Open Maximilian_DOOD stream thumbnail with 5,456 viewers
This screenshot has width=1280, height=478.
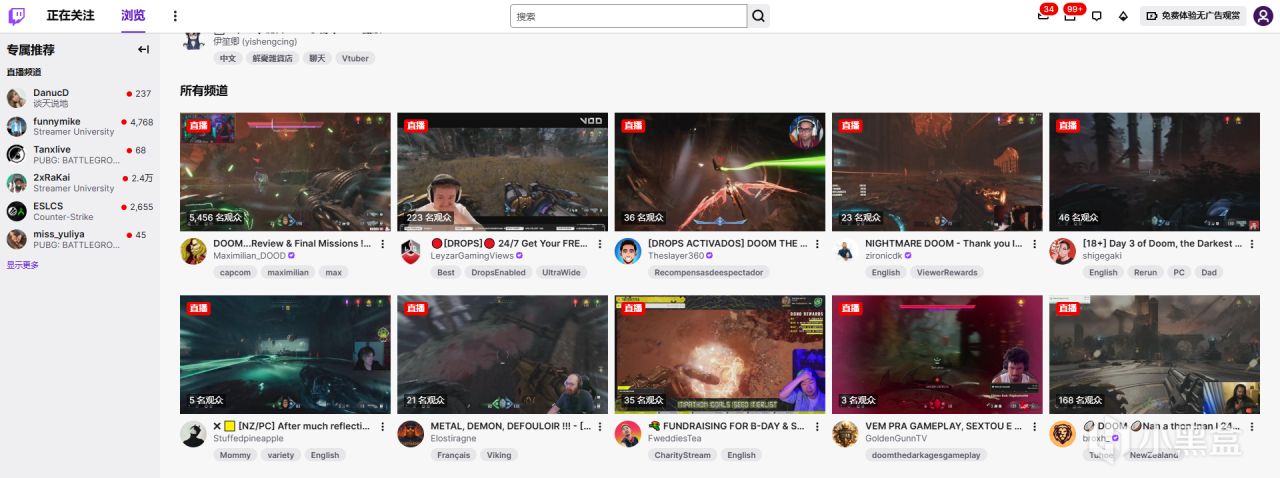click(x=285, y=172)
